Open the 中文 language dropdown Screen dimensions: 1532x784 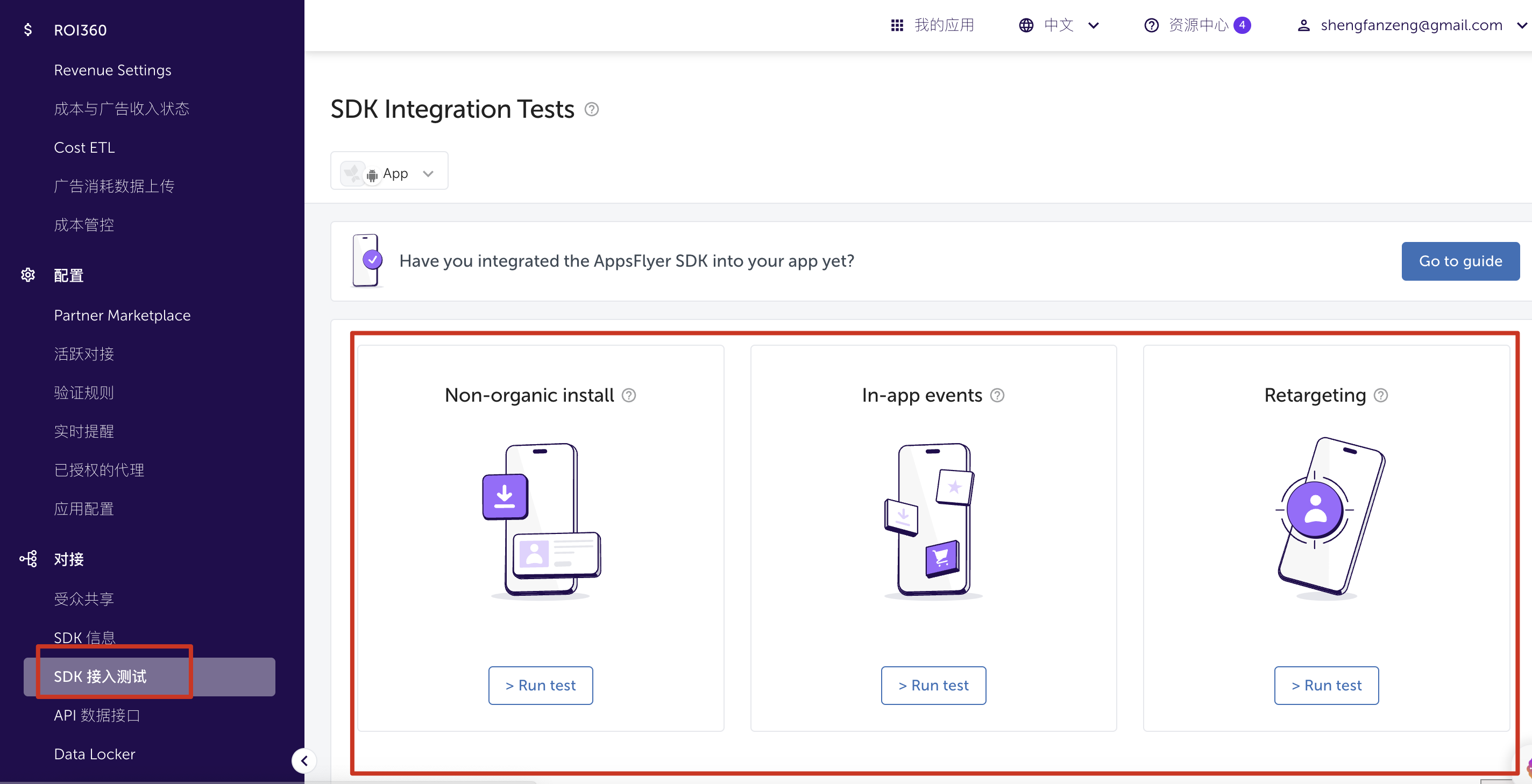click(1059, 26)
